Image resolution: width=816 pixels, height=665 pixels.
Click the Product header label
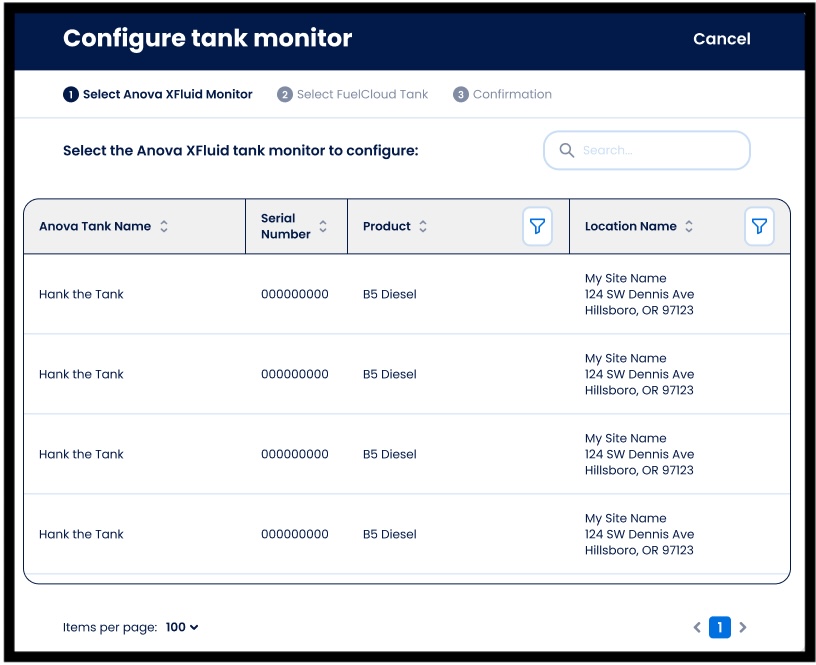click(x=387, y=226)
